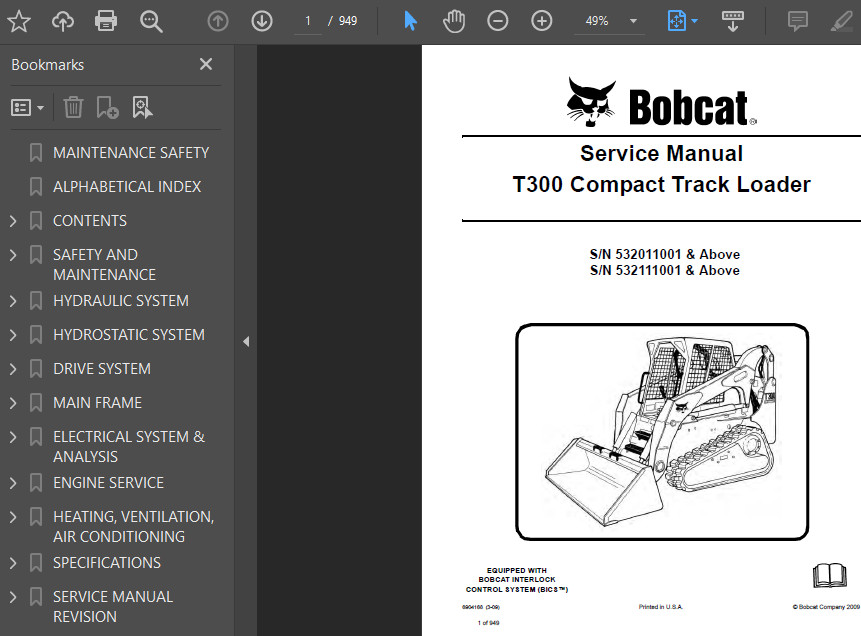Viewport: 861px width, 636px height.
Task: Zoom in with plus button
Action: coord(541,21)
